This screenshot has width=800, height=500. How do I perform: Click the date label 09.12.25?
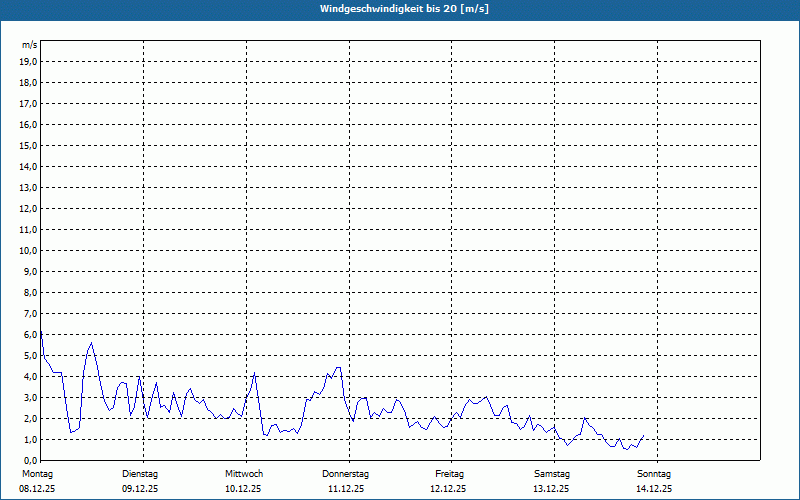[x=140, y=489]
